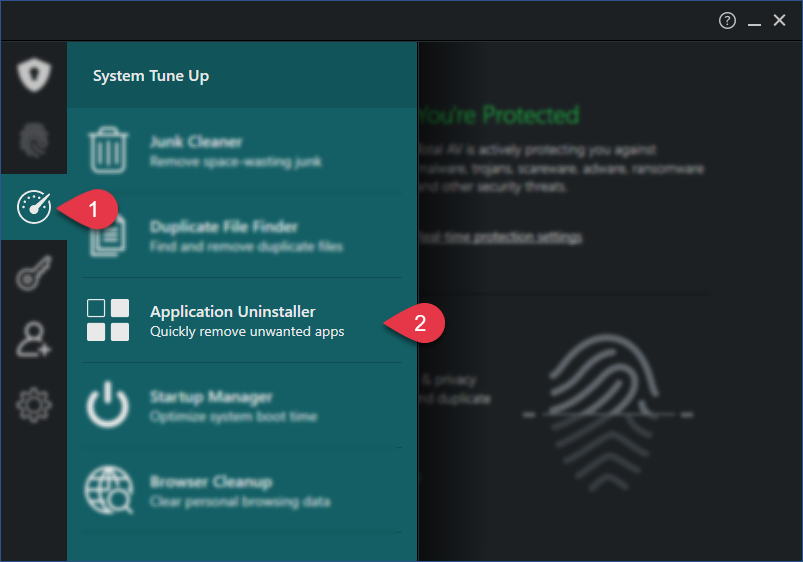Minimize the application window
803x562 pixels.
click(754, 21)
